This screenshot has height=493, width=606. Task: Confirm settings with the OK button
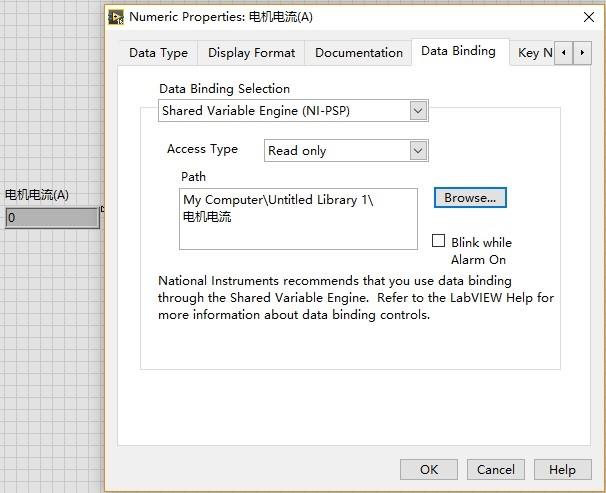pyautogui.click(x=429, y=469)
